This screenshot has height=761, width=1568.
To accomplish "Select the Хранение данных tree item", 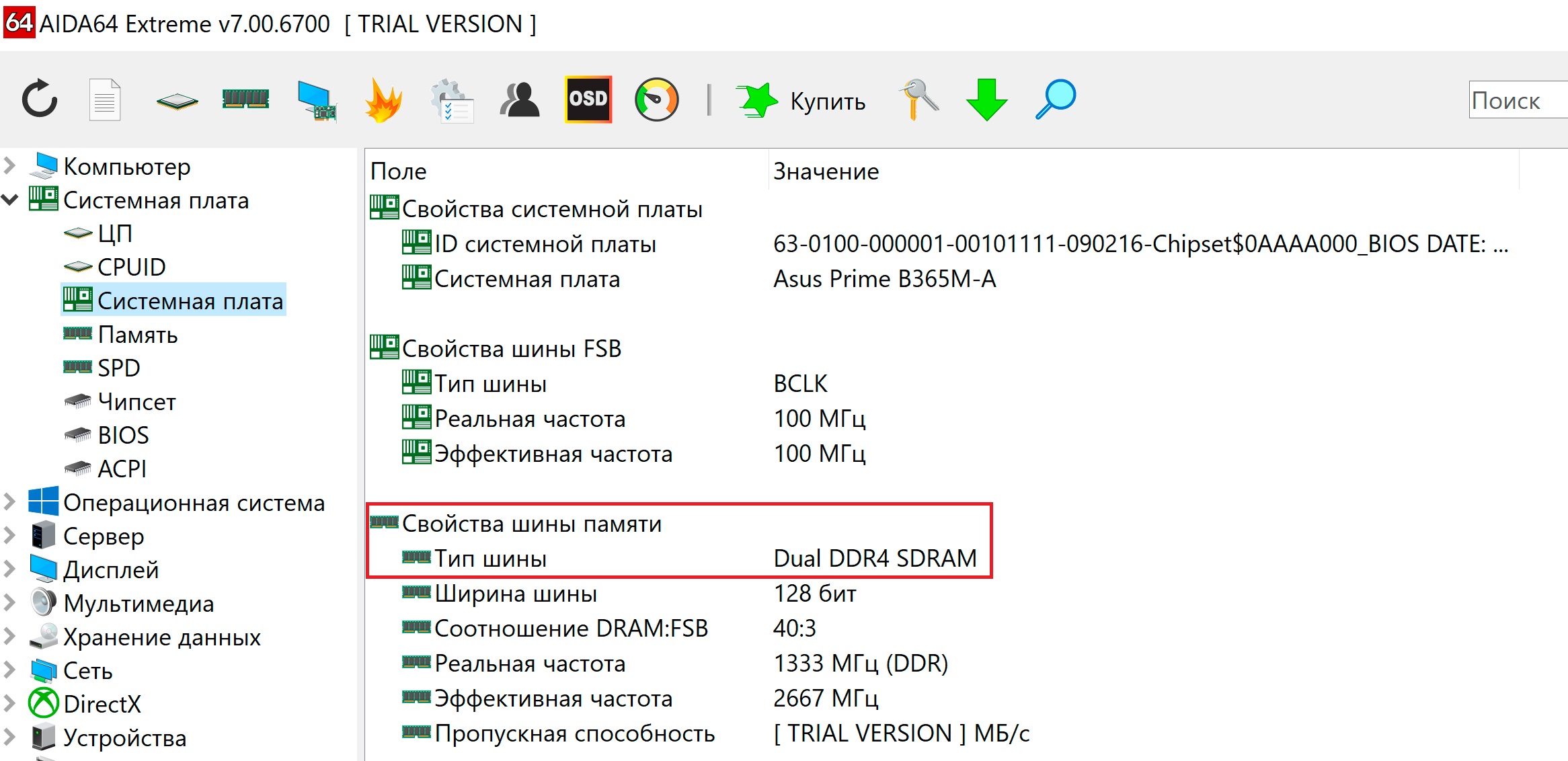I will click(x=145, y=637).
